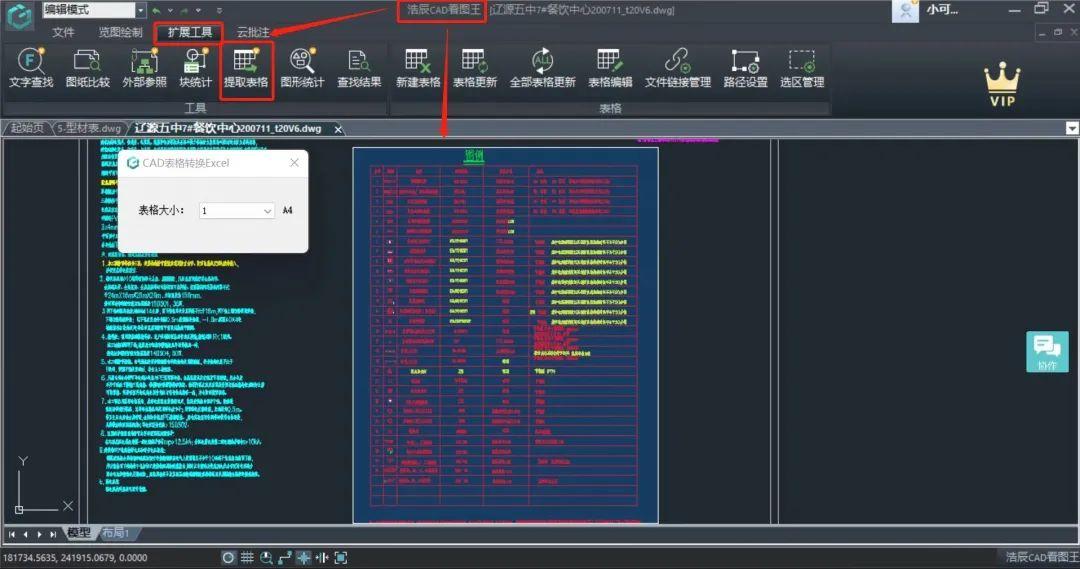Image resolution: width=1080 pixels, height=569 pixels.
Task: Switch to the 扩展工具 ribbon tab
Action: tap(189, 32)
